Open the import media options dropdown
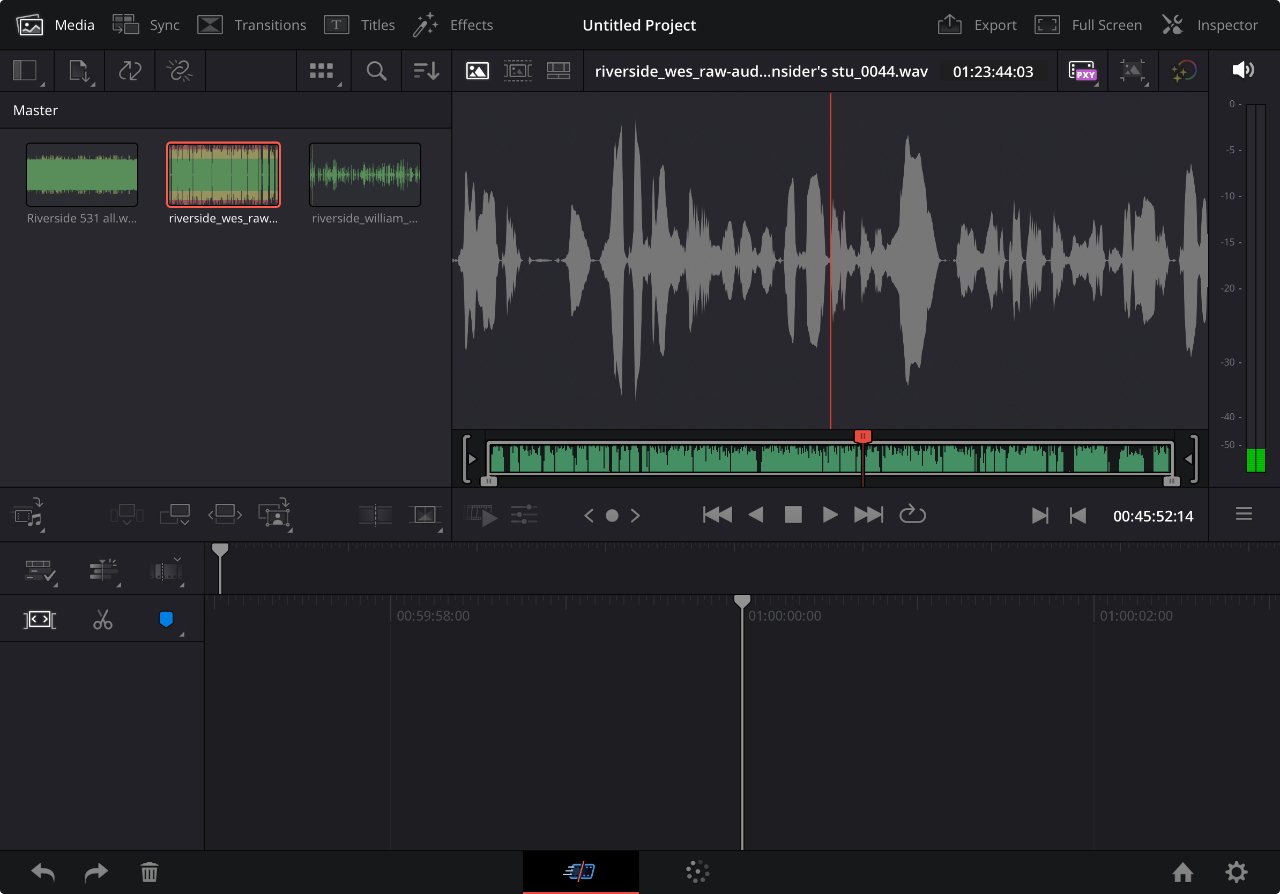 click(x=79, y=71)
